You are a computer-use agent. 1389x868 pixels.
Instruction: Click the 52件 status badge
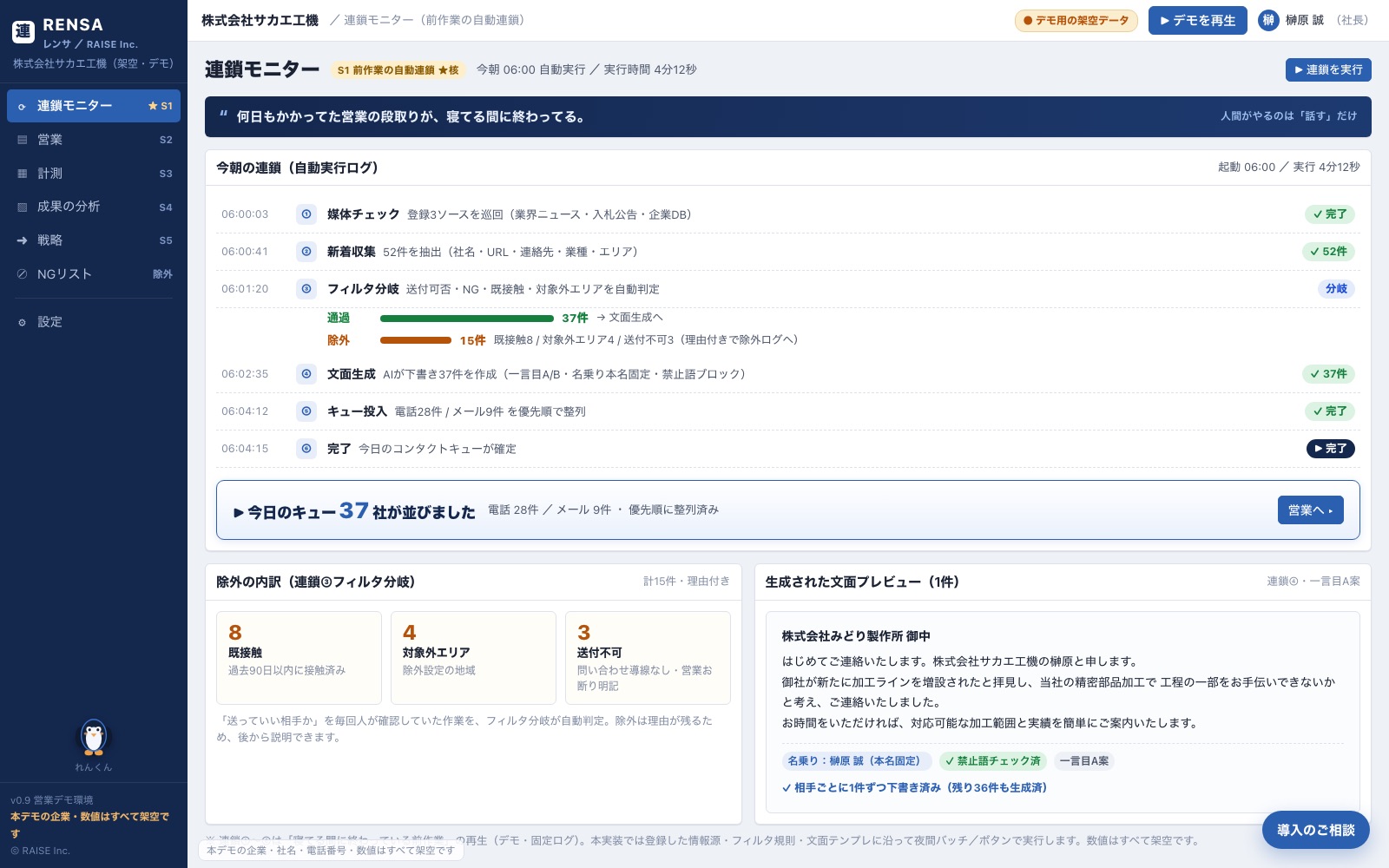coord(1328,252)
